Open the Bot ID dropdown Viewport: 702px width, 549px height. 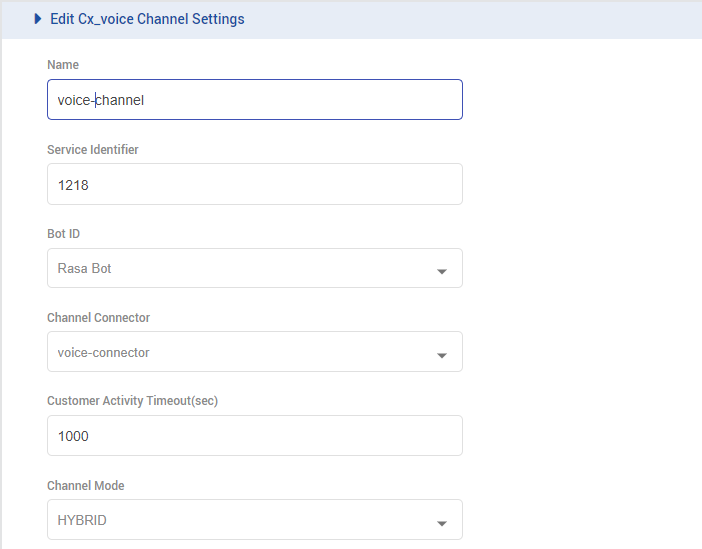coord(254,268)
